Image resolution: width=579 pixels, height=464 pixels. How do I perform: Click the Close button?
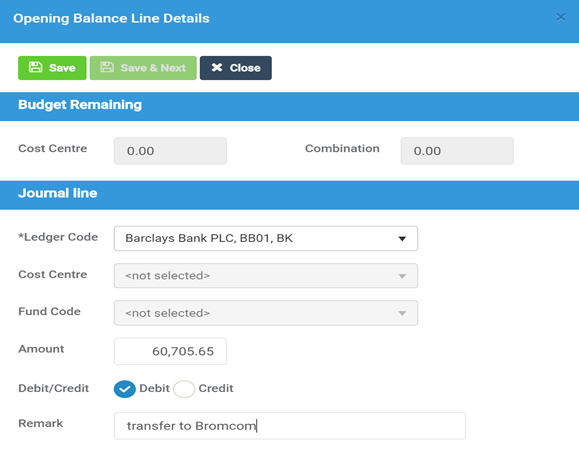236,68
